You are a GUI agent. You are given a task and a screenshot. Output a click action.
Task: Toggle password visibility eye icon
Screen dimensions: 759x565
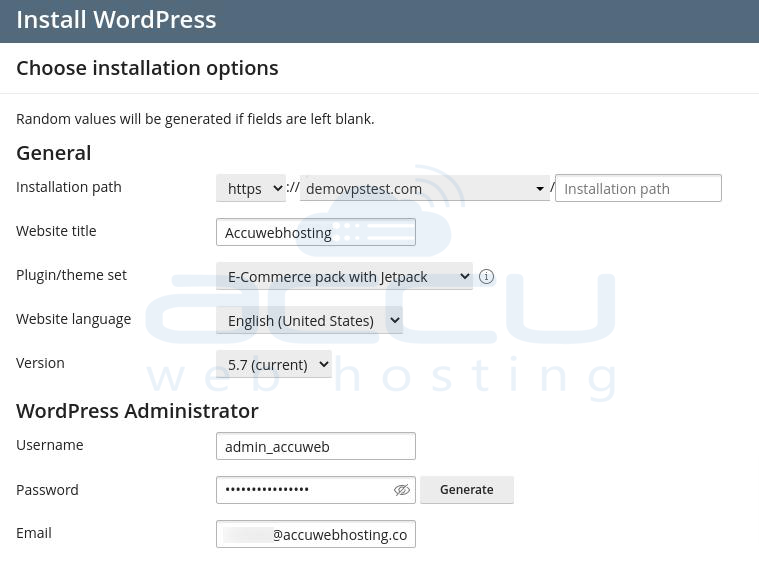pyautogui.click(x=402, y=490)
